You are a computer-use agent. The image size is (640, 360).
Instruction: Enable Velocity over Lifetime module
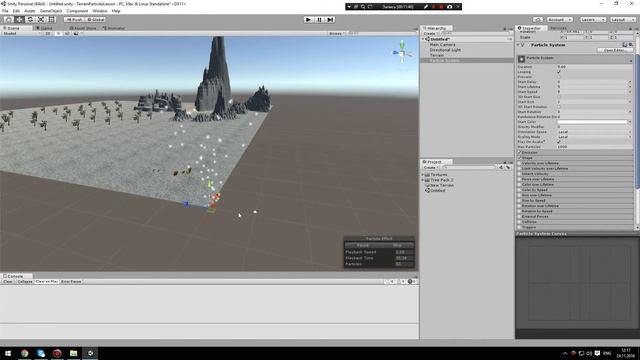click(520, 163)
